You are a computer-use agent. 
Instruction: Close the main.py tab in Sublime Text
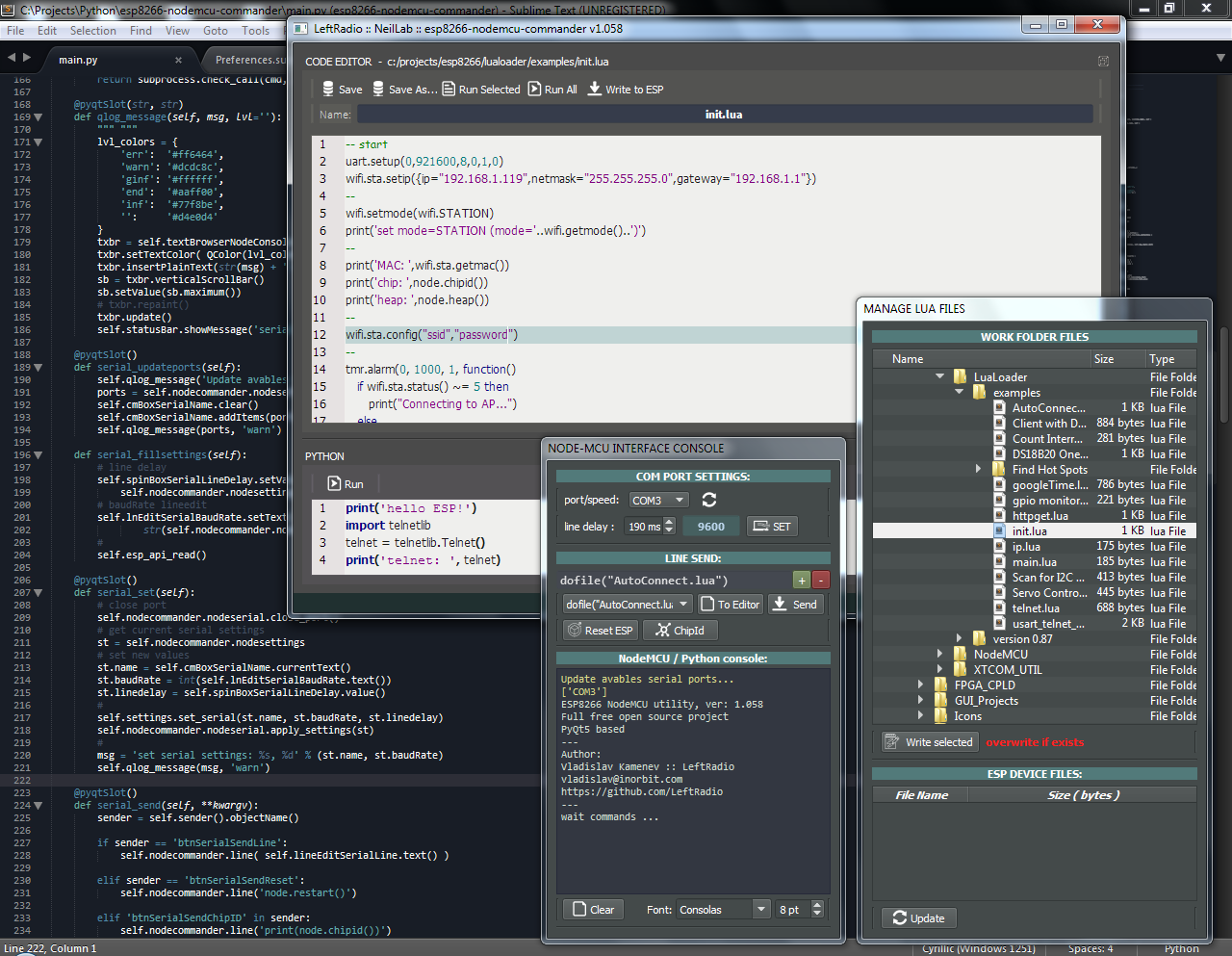[177, 60]
